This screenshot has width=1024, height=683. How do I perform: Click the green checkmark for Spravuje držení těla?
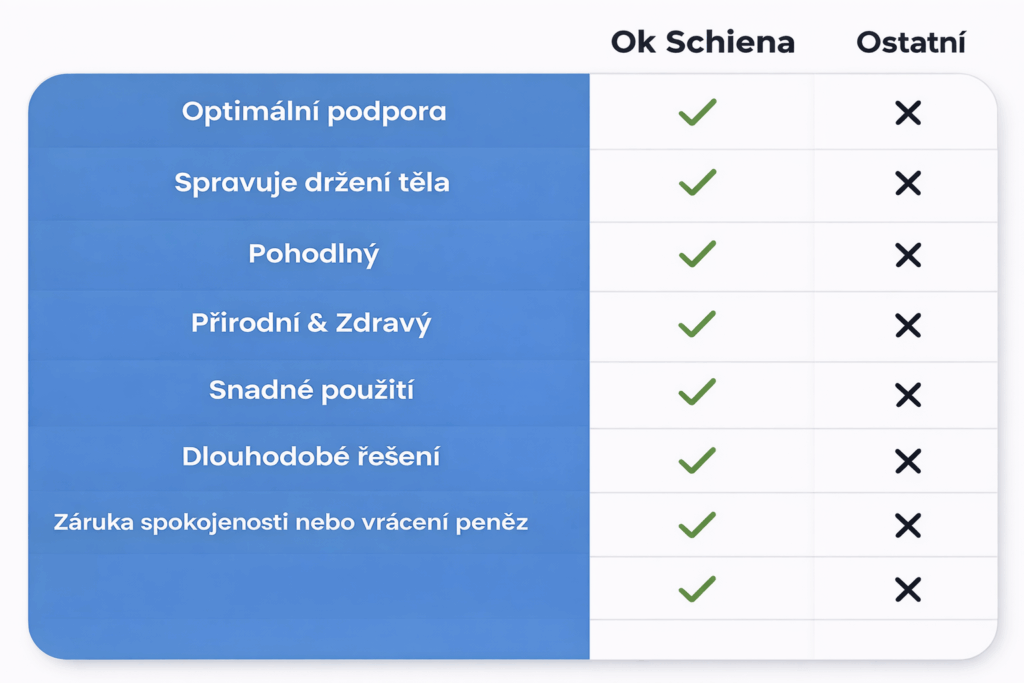[697, 183]
